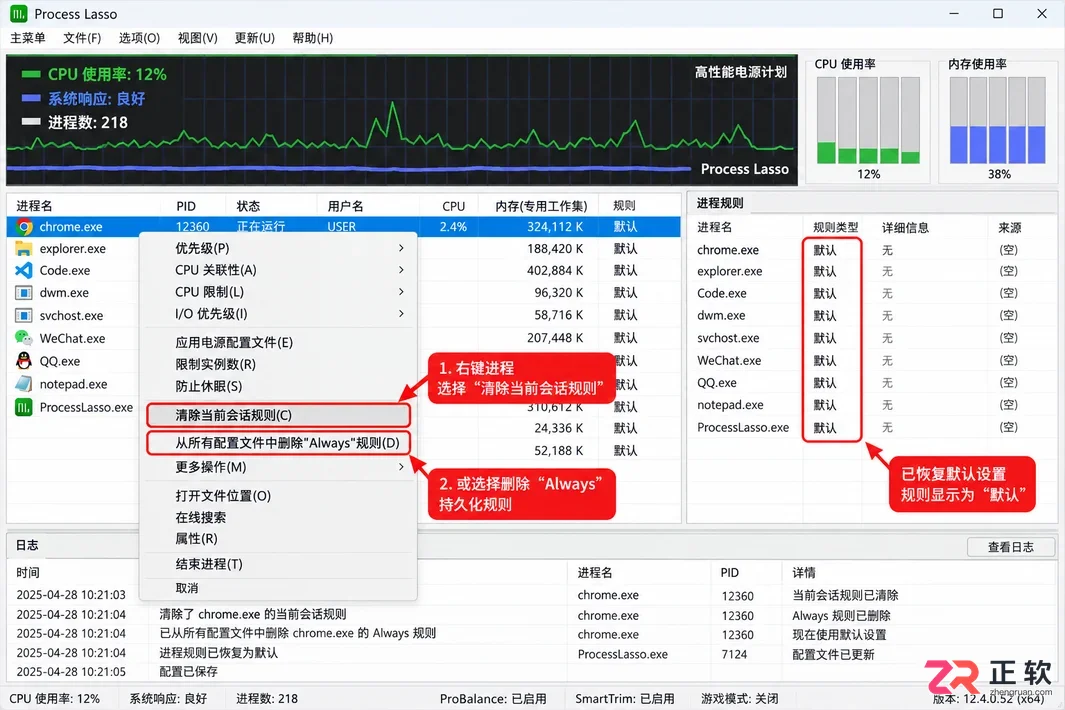The width and height of the screenshot is (1065, 710).
Task: Sort log by 详情 column header
Action: pos(804,573)
